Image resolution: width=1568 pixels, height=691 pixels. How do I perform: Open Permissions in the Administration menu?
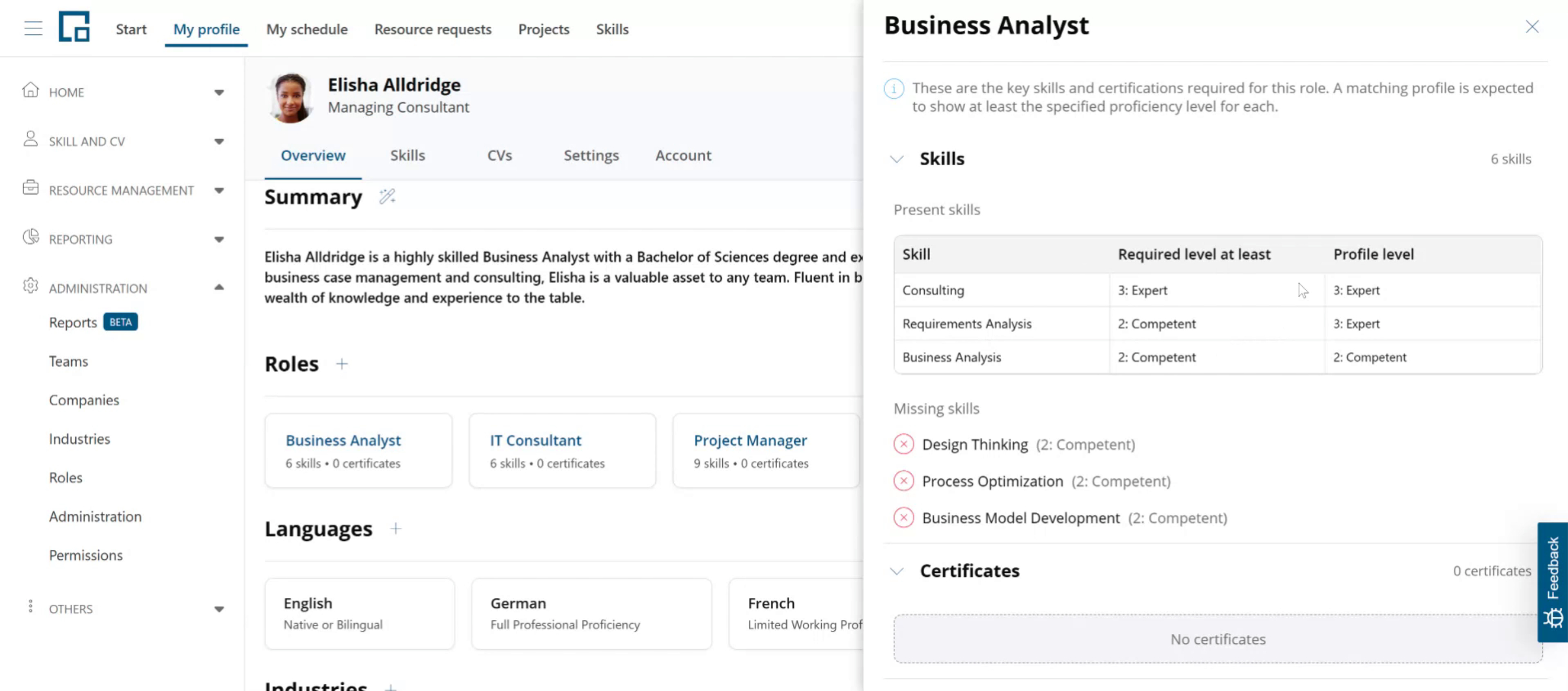click(86, 556)
